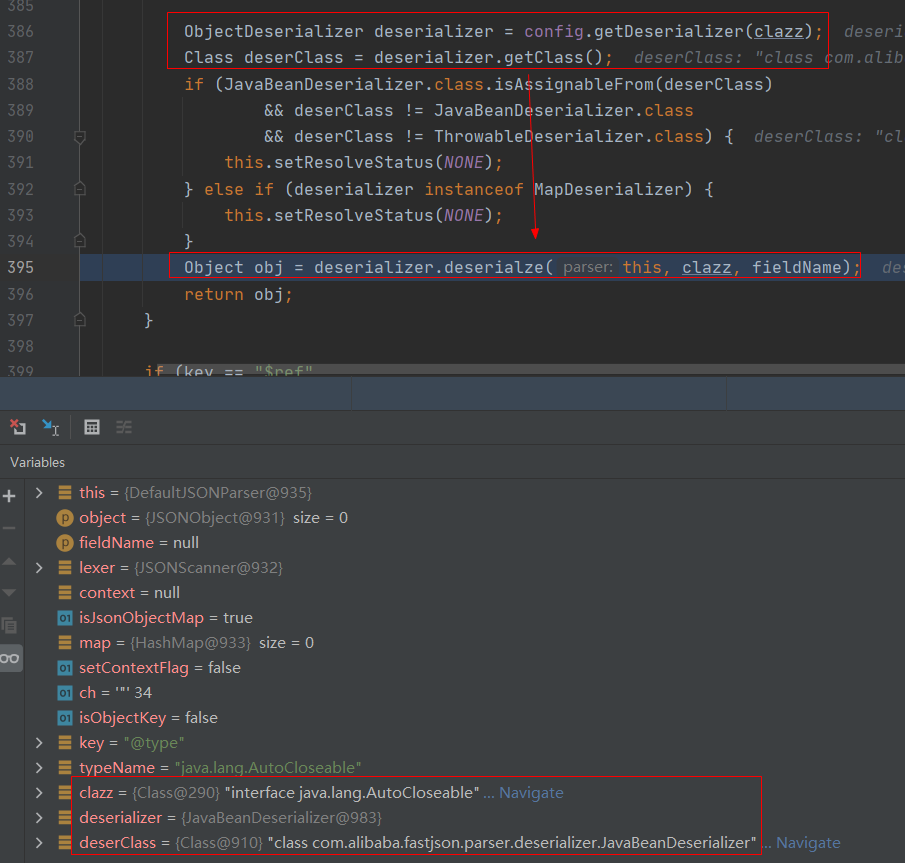Viewport: 905px width, 863px height.
Task: Expand the deserClass variable node
Action: (39, 842)
